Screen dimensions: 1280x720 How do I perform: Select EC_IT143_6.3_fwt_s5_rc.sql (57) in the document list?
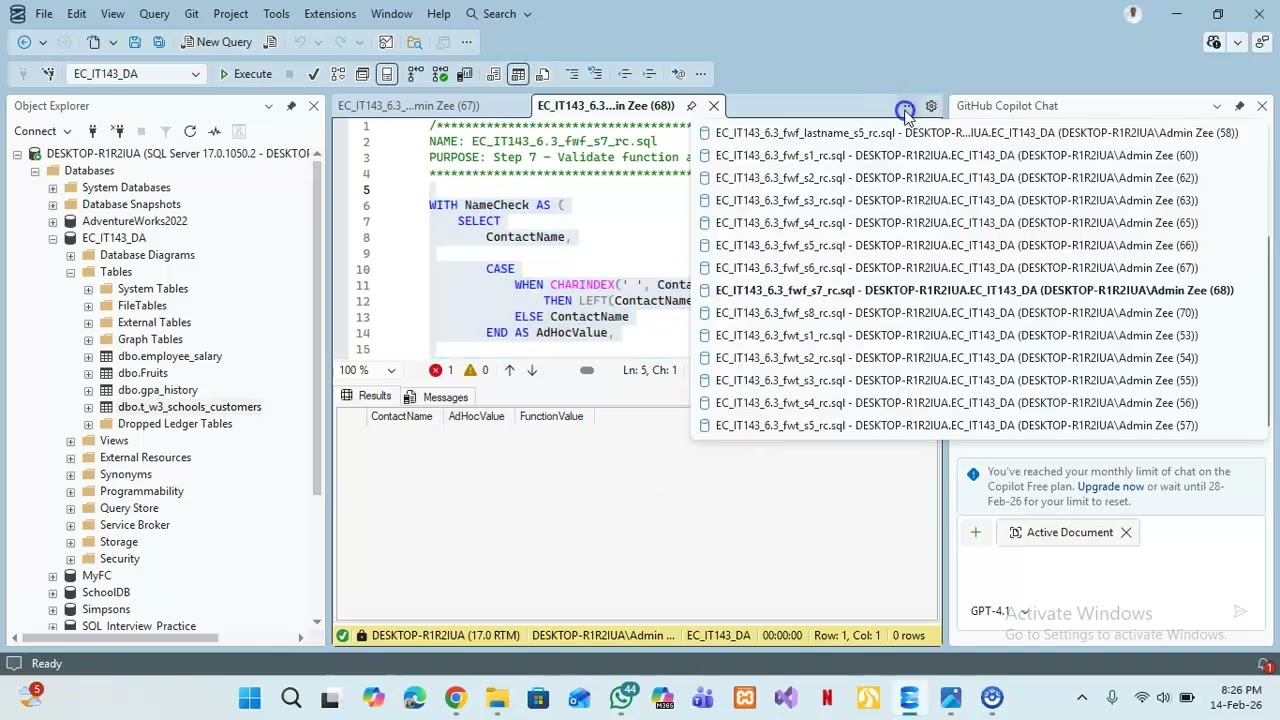[x=956, y=426]
